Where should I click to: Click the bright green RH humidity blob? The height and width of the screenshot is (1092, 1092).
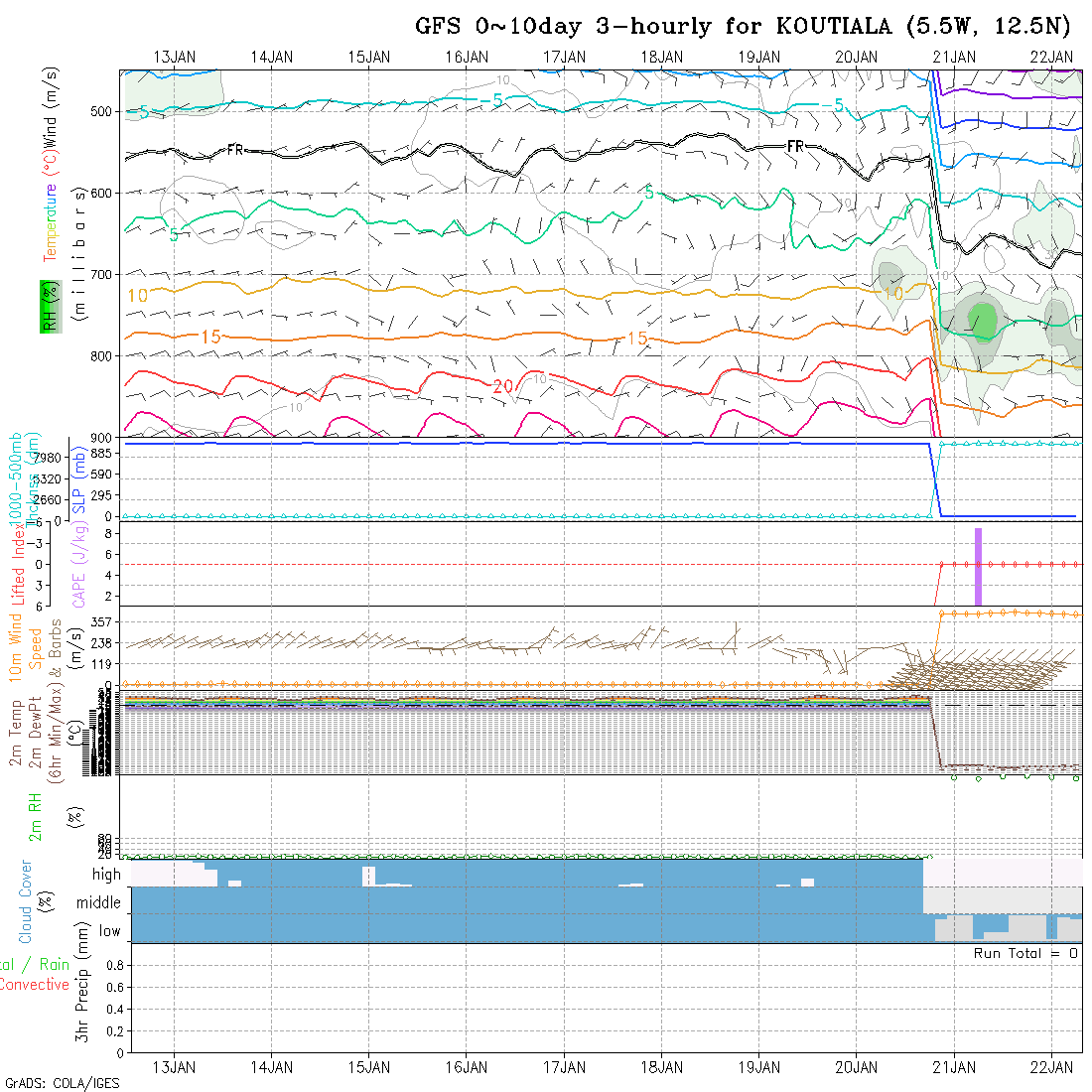[x=982, y=320]
